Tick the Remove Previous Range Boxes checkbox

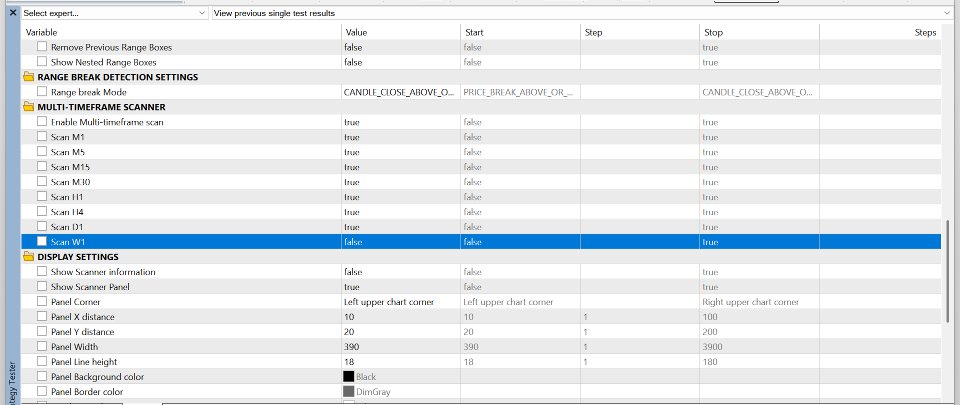tap(42, 46)
